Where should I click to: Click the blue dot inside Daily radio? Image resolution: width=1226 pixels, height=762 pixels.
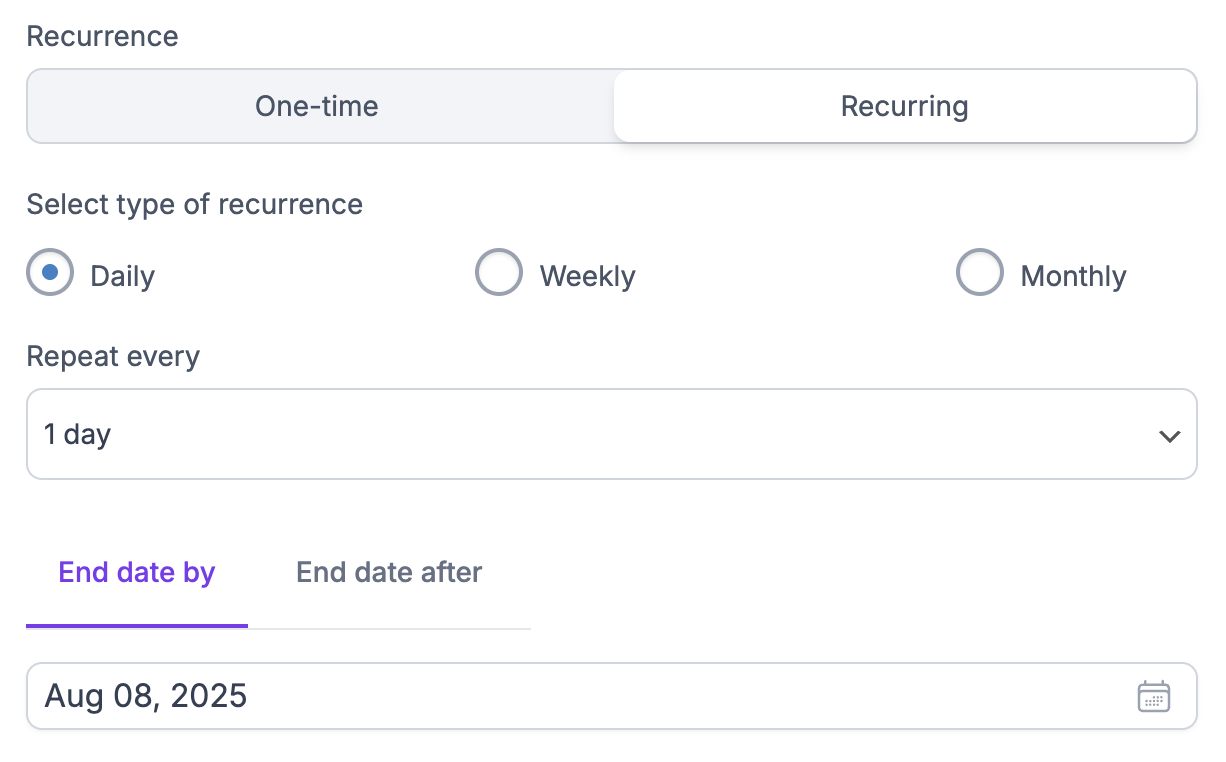[50, 271]
